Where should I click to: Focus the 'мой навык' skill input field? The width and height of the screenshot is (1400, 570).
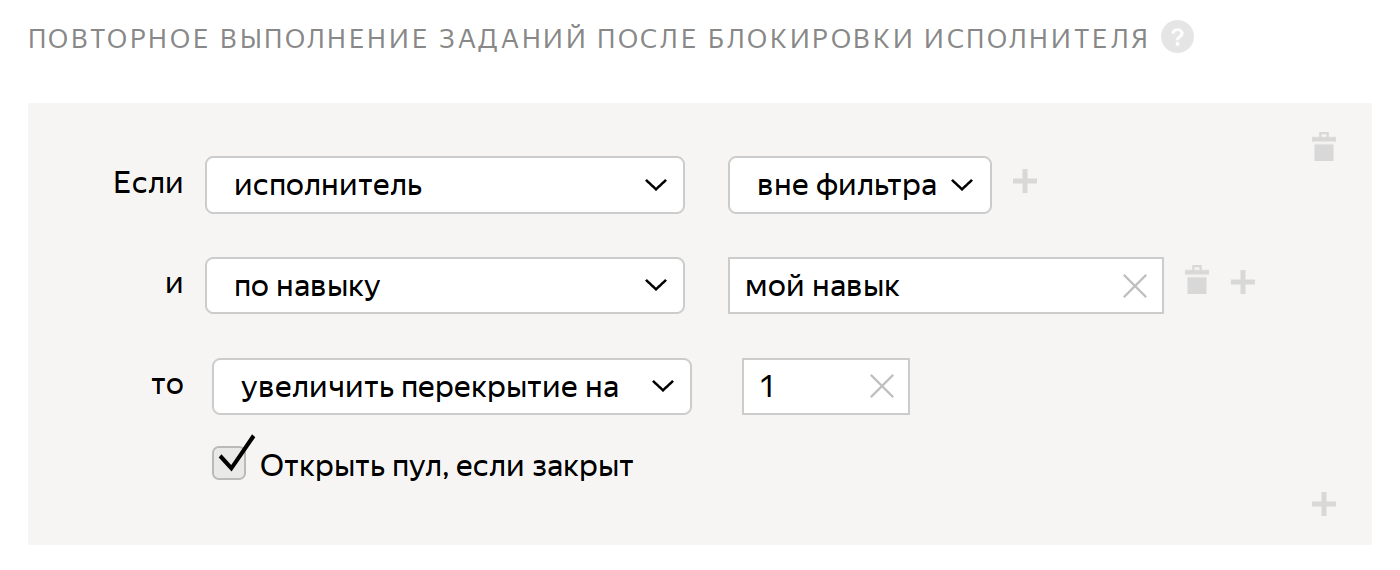tap(945, 286)
